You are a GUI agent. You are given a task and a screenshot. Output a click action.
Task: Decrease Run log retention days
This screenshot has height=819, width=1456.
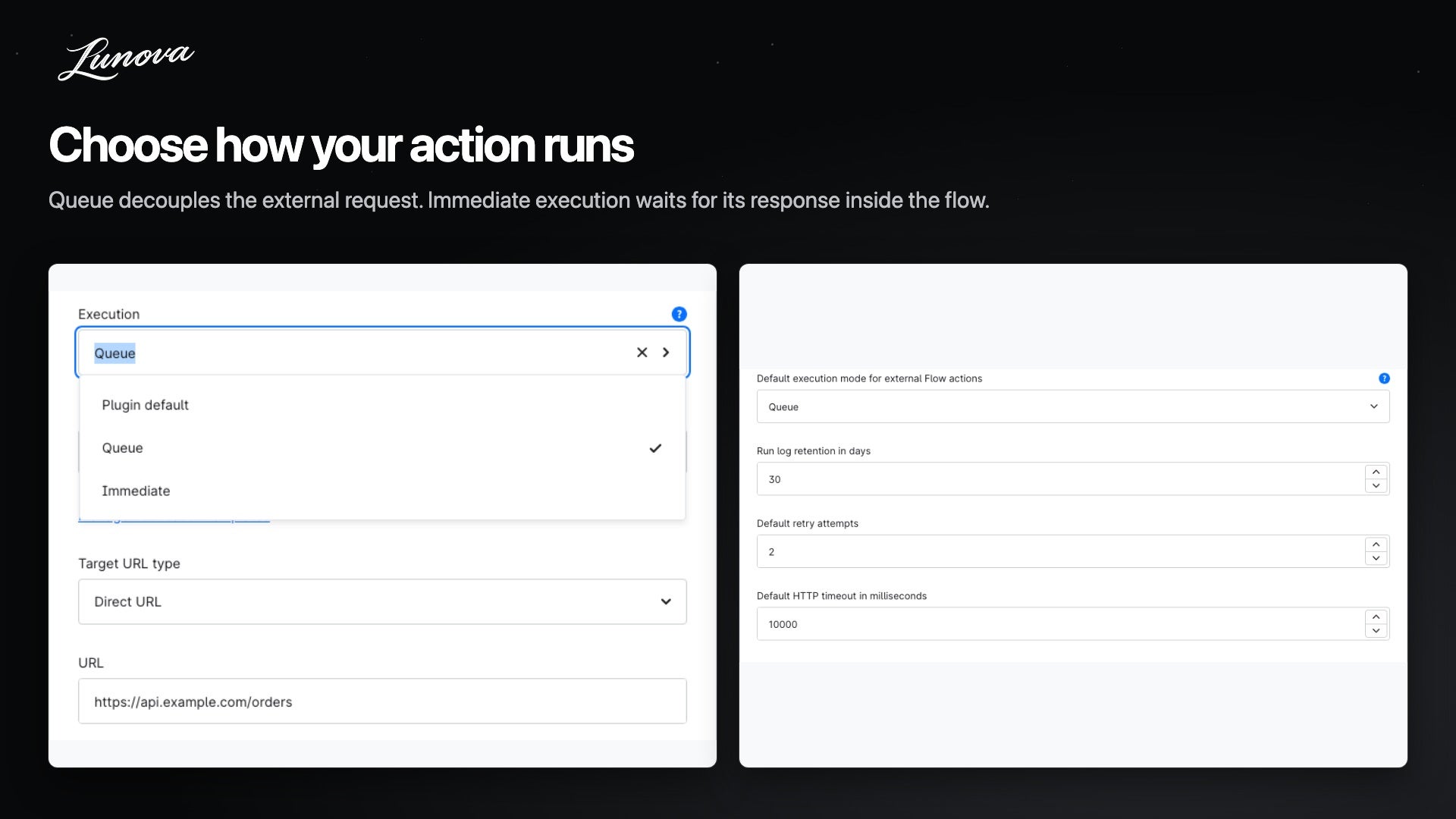1376,486
